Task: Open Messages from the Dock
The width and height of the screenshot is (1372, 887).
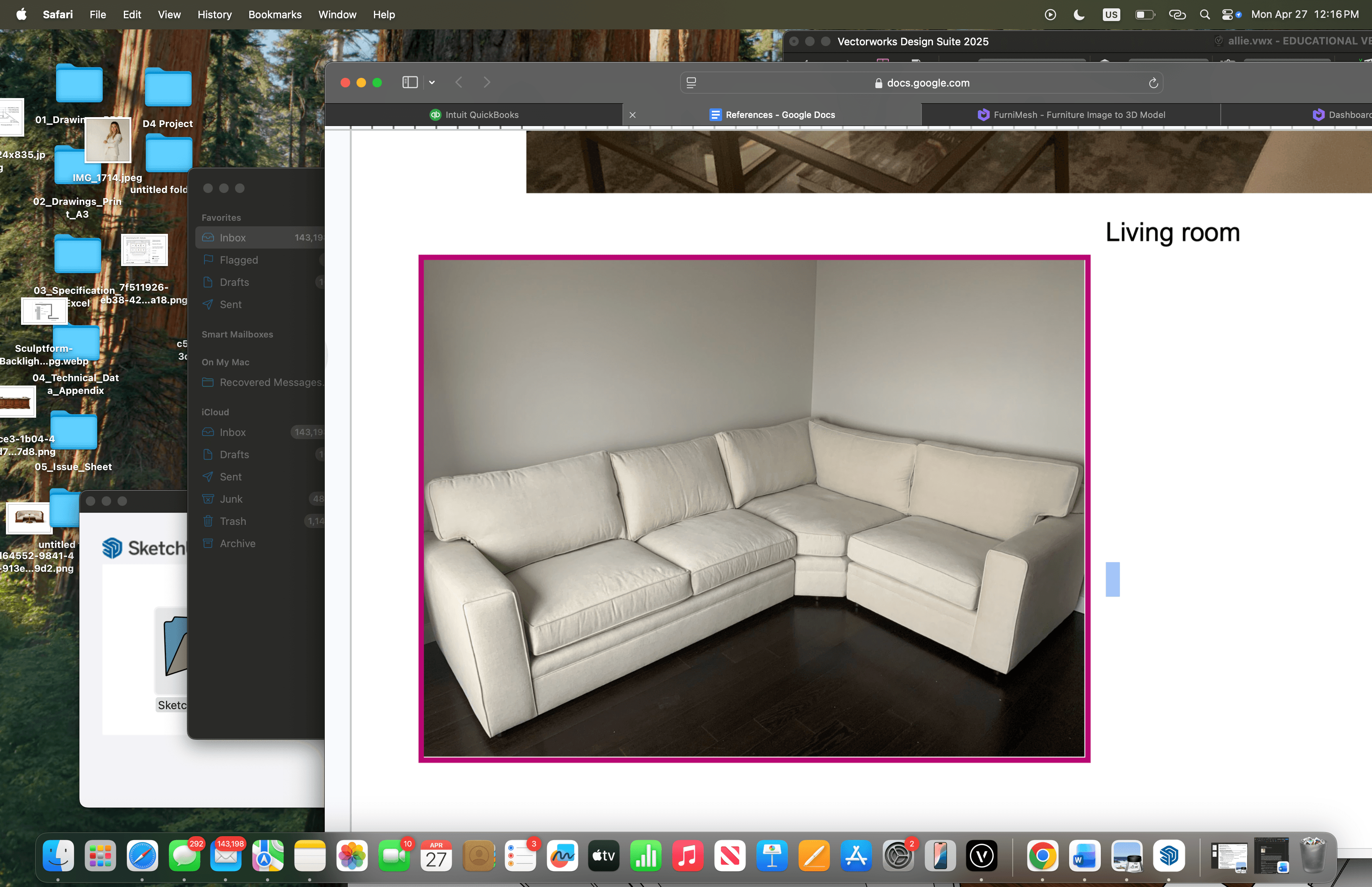Action: point(184,855)
